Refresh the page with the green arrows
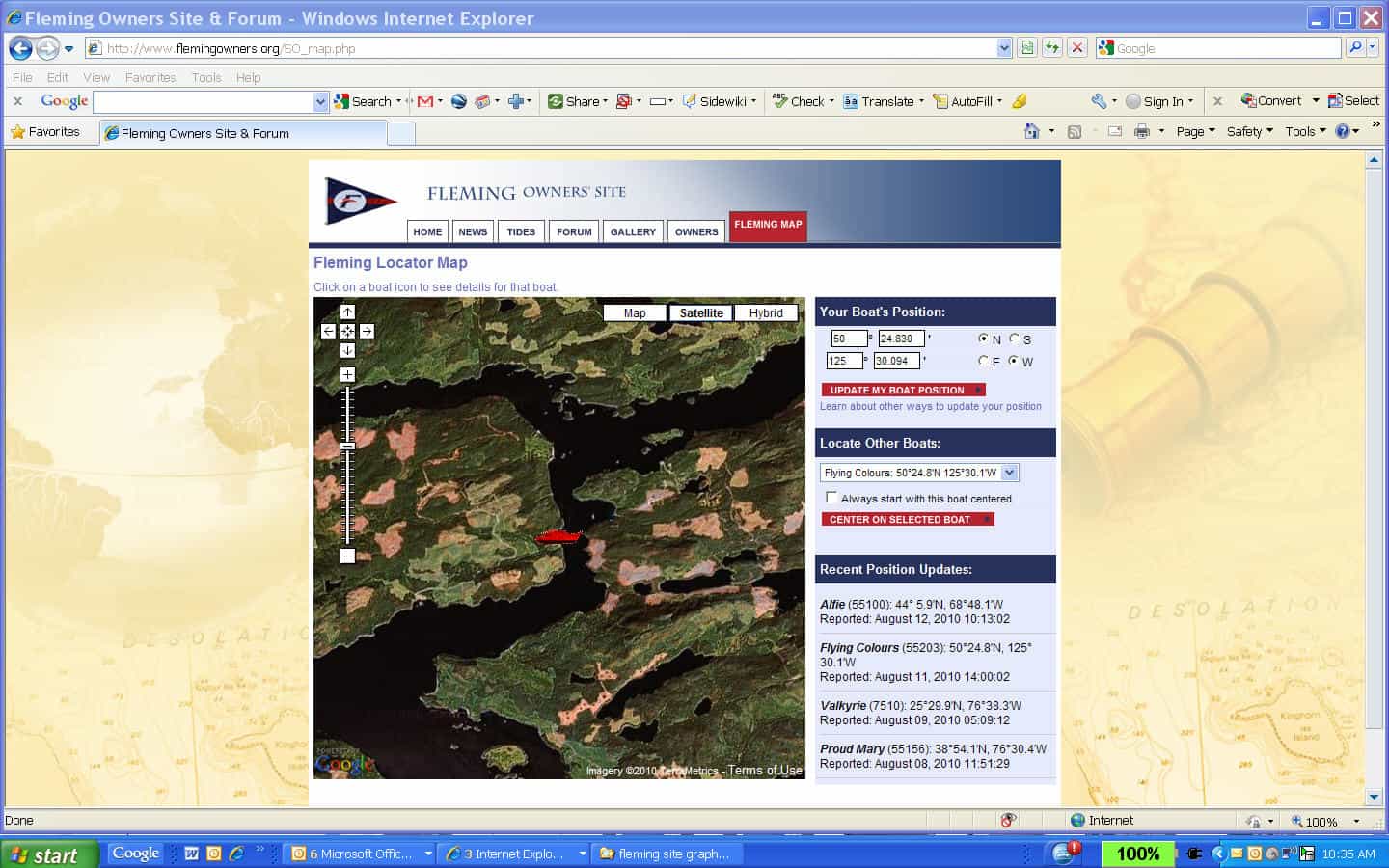 click(x=1052, y=47)
